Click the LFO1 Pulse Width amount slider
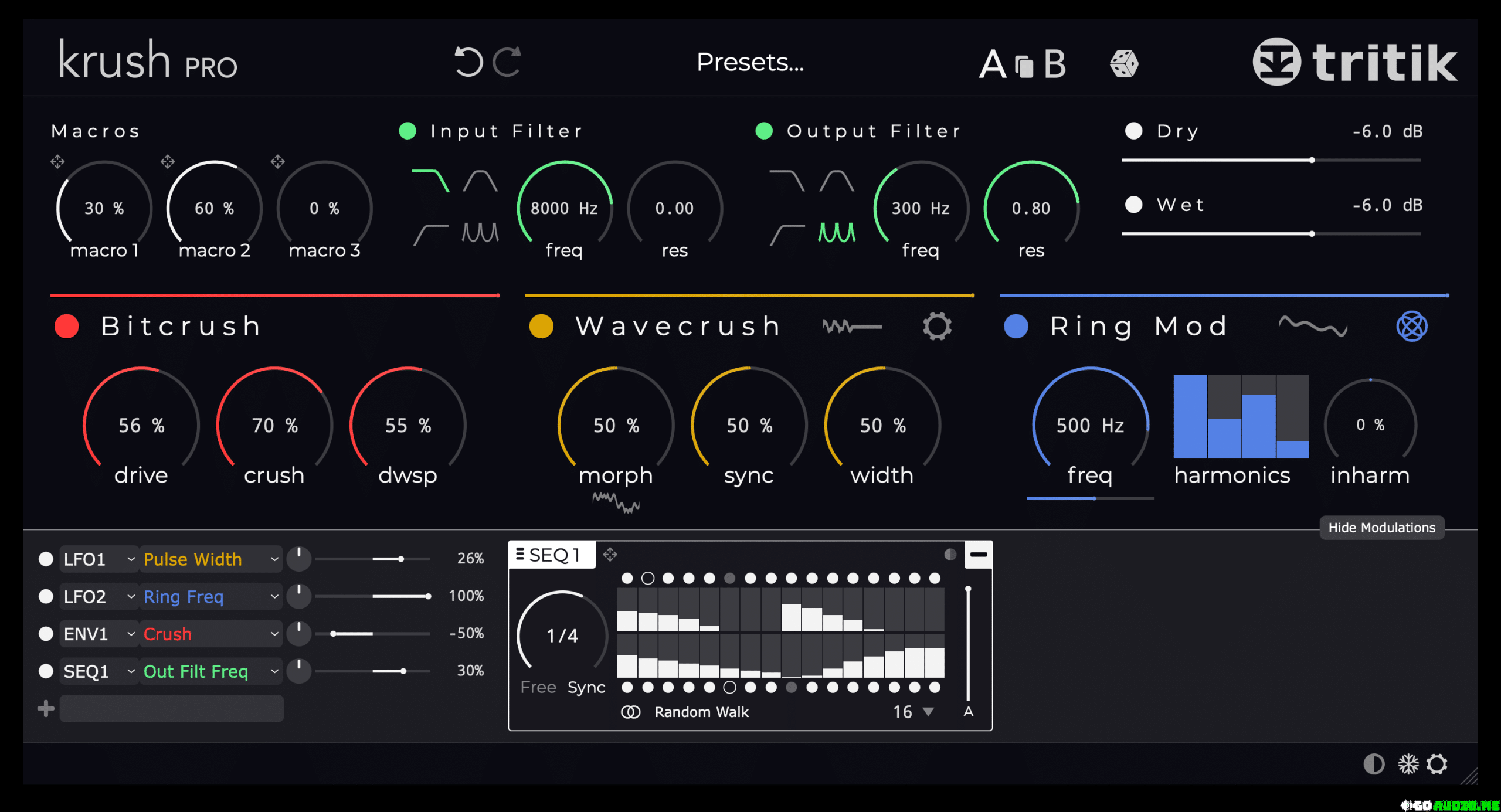The height and width of the screenshot is (812, 1501). [372, 559]
